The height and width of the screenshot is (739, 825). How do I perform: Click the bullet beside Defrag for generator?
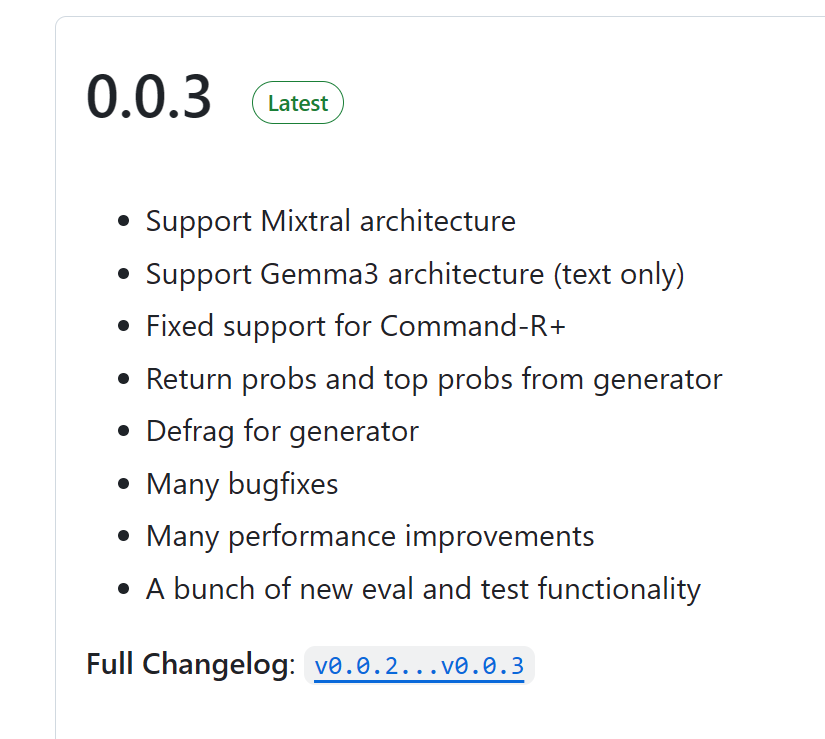click(124, 431)
